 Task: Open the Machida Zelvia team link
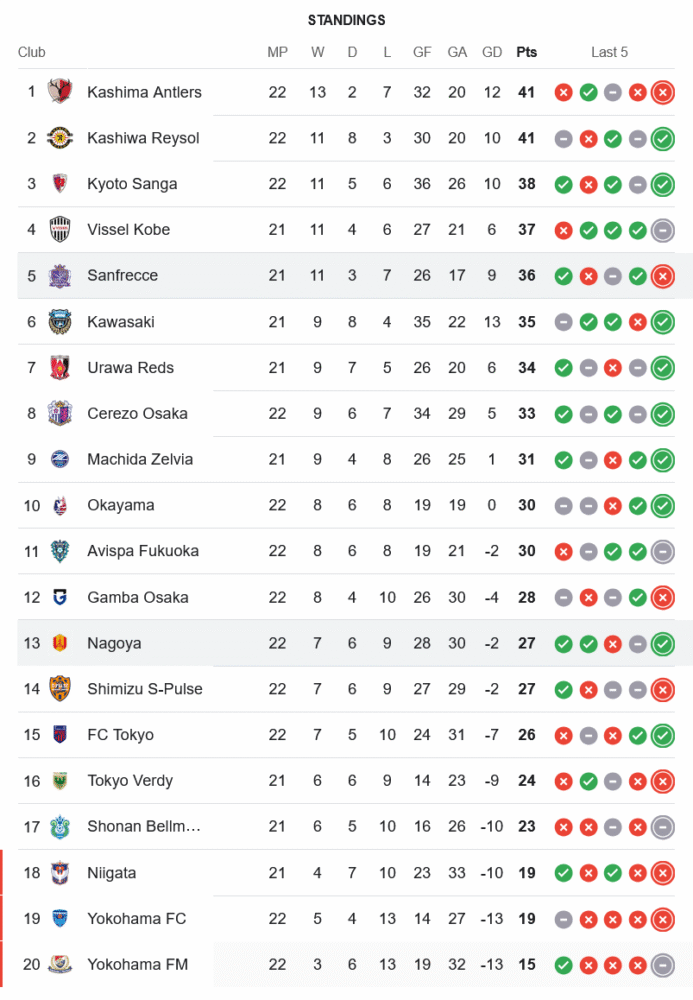point(140,460)
